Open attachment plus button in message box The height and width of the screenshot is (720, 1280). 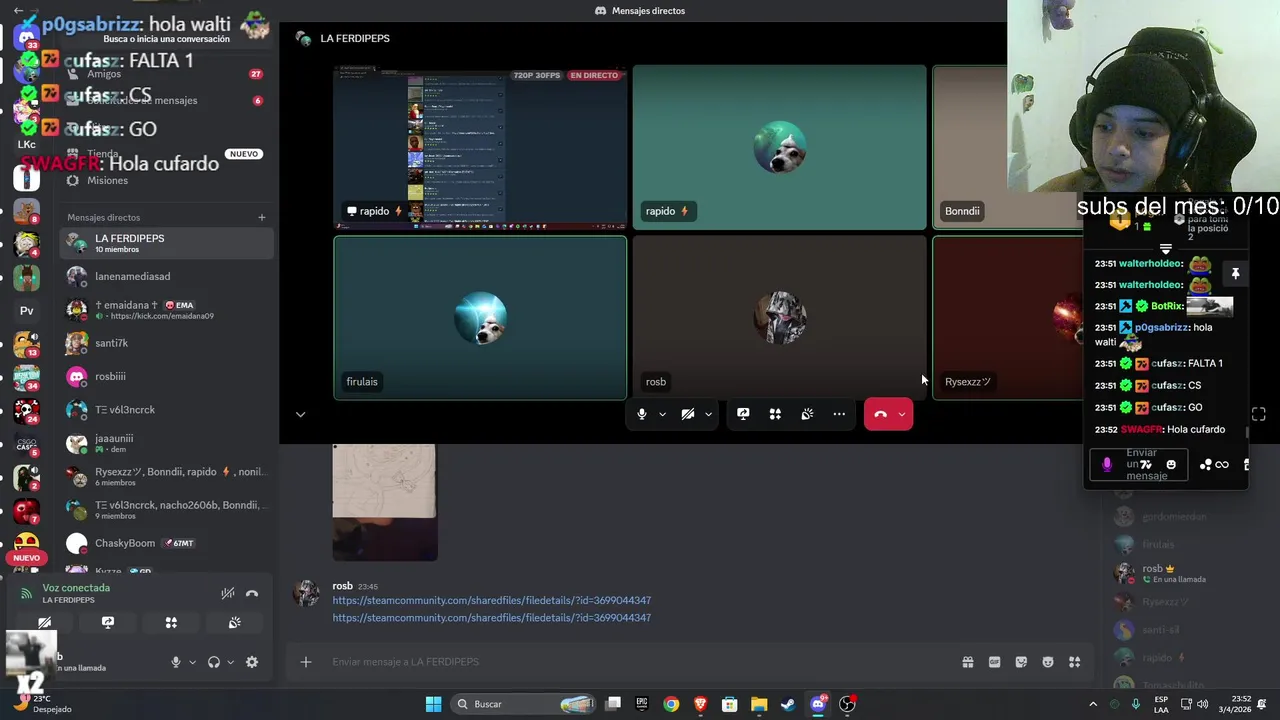[306, 662]
